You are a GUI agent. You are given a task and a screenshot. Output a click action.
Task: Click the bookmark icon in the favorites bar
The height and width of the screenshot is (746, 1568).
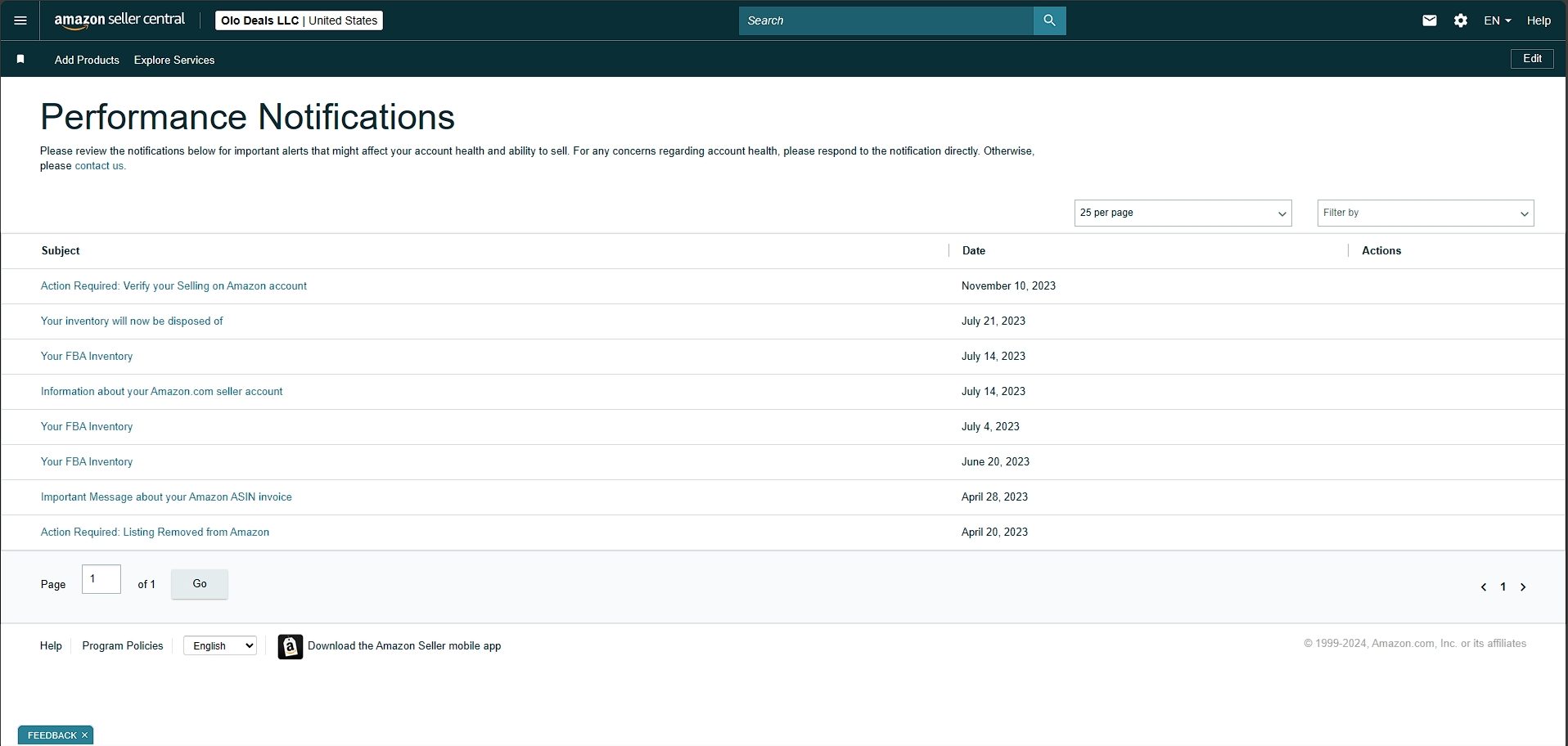click(x=21, y=59)
